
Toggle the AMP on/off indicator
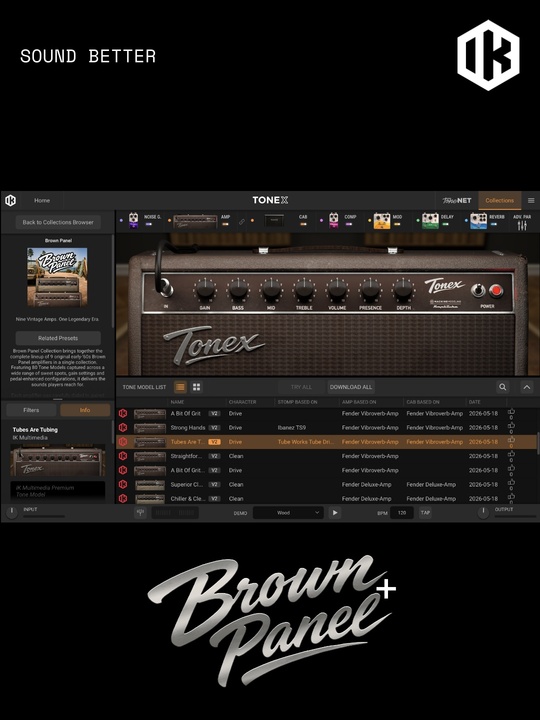point(225,225)
